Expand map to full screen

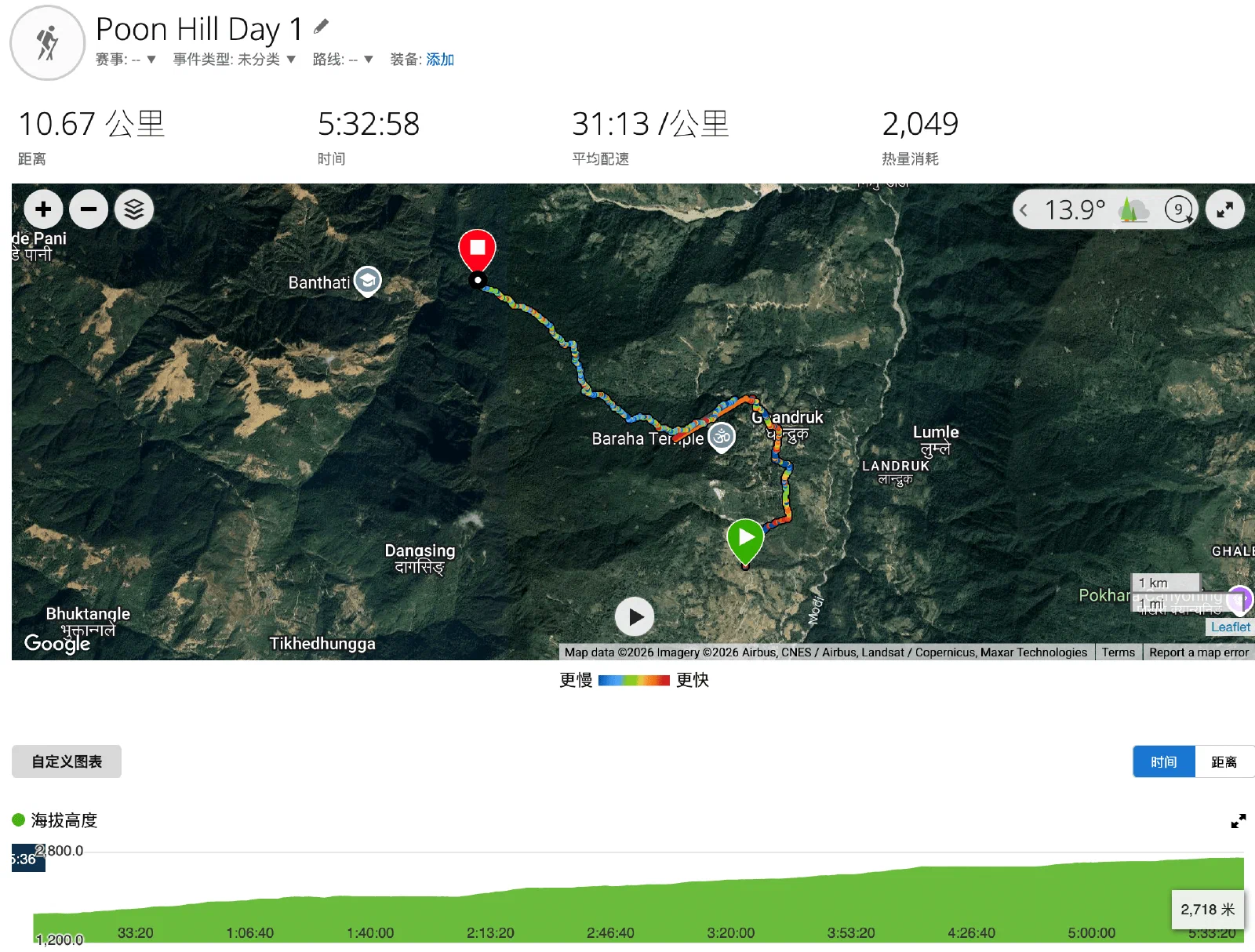pos(1224,209)
